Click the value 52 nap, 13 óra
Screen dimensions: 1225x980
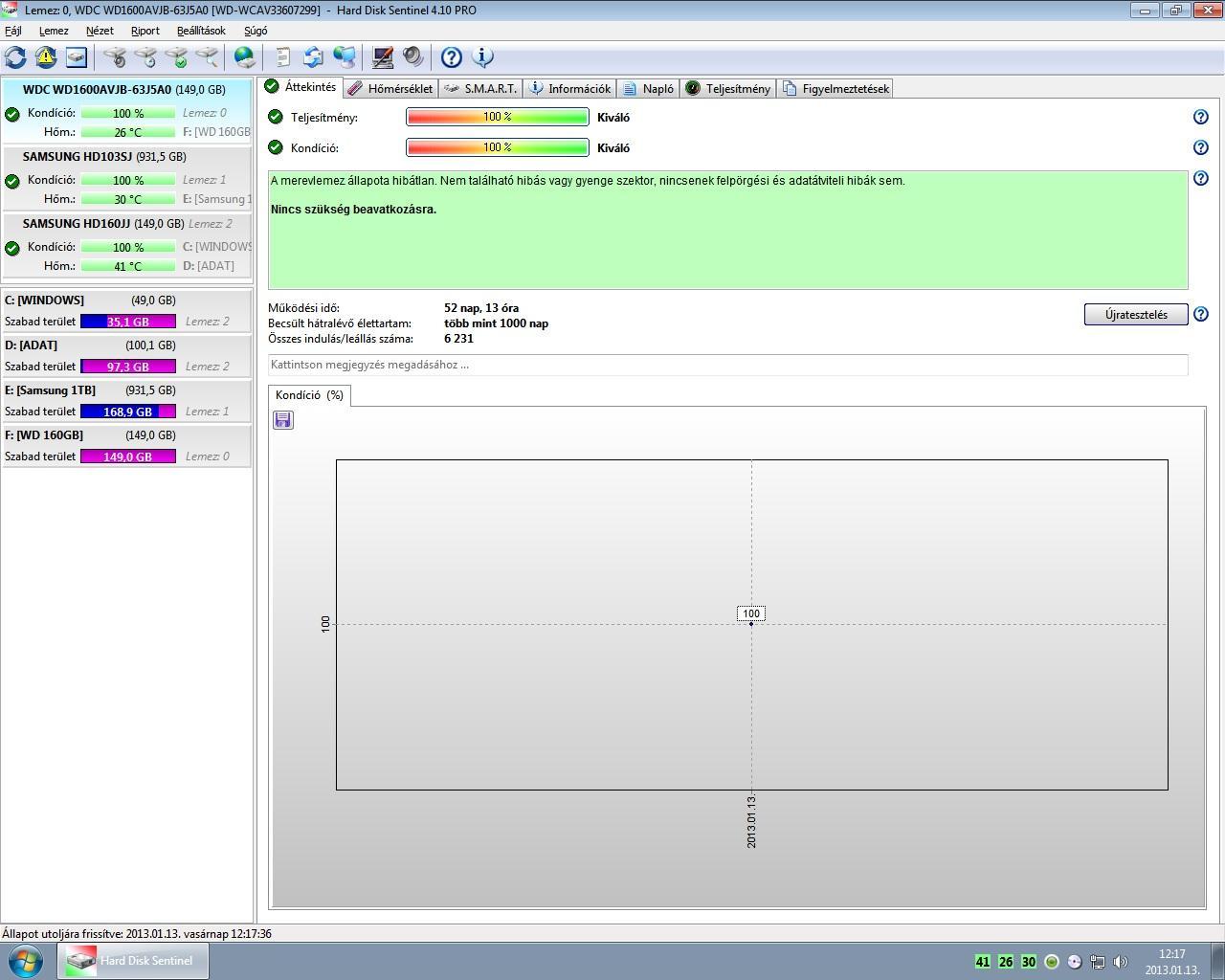tap(481, 308)
